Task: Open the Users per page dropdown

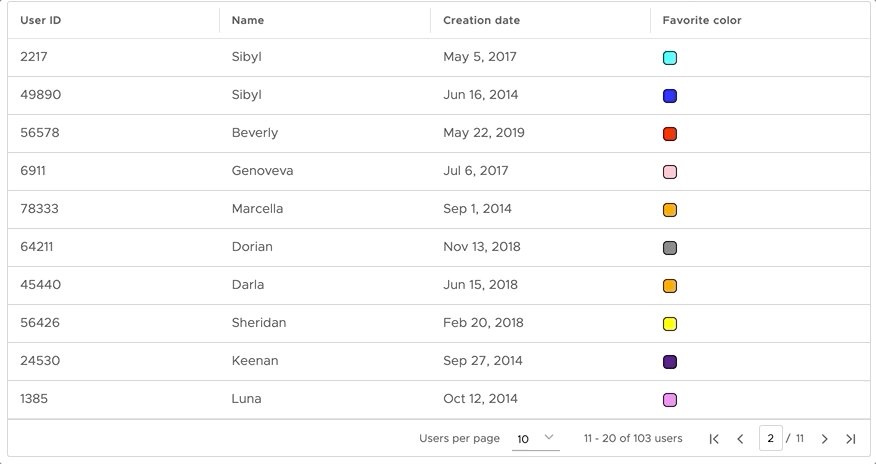Action: pos(536,439)
